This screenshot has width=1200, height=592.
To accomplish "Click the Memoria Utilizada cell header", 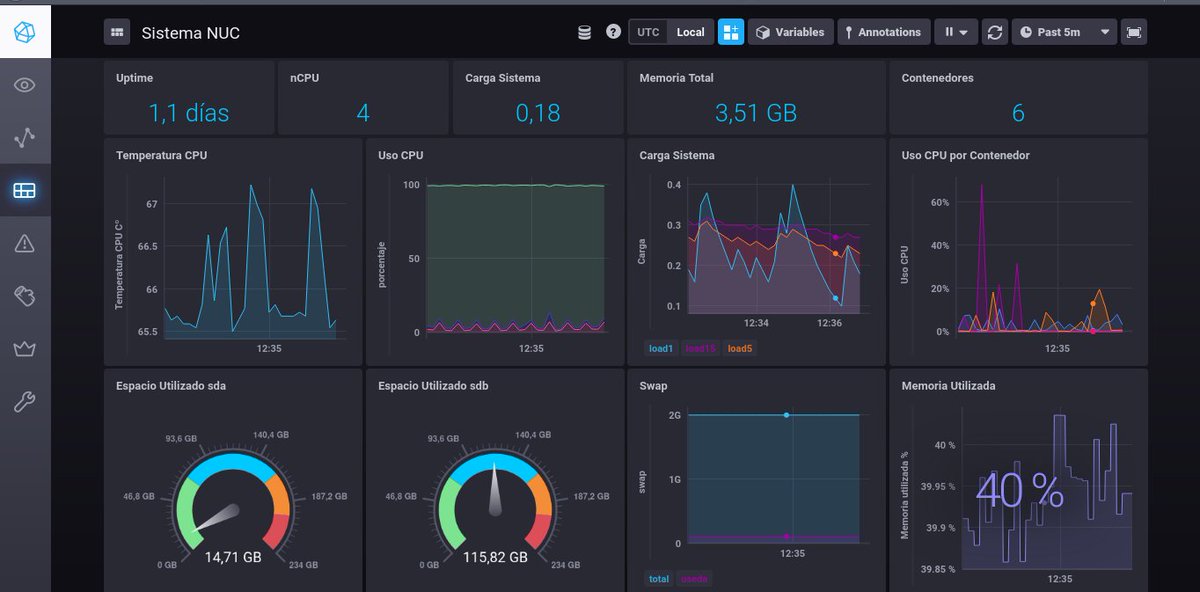I will point(948,385).
